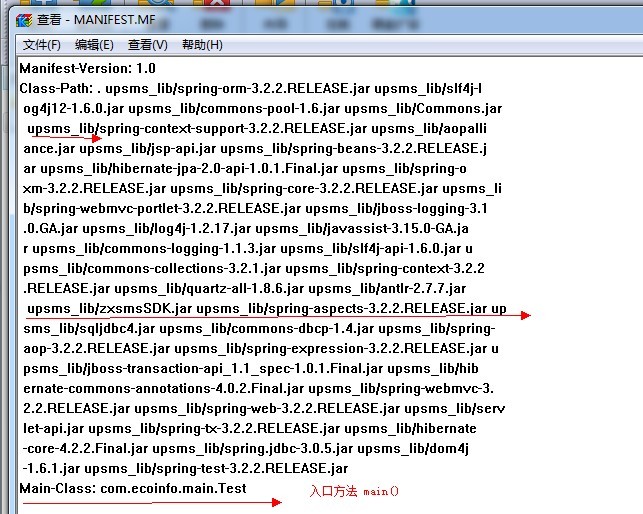
Task: Click the line starting with 'Class-Path: .'
Action: tap(251, 89)
